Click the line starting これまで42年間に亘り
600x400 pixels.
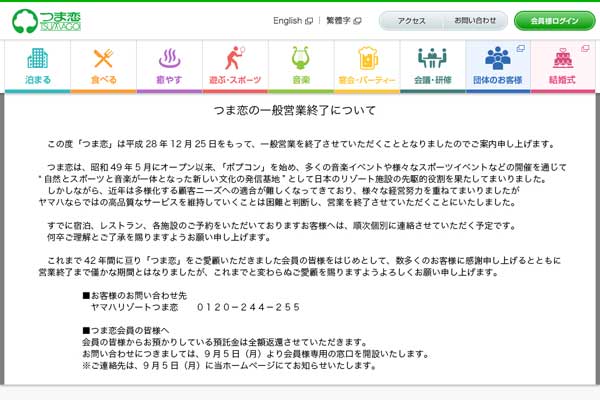tap(304, 261)
